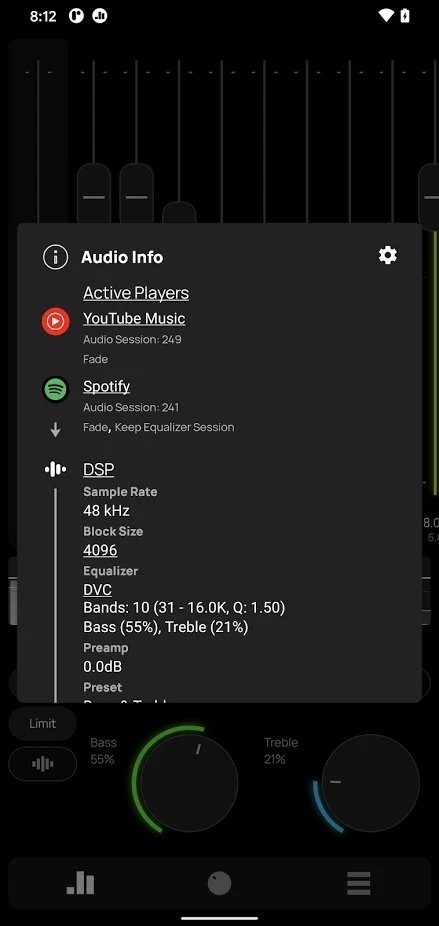This screenshot has width=439, height=926.
Task: Open the Spotify link
Action: tap(106, 386)
